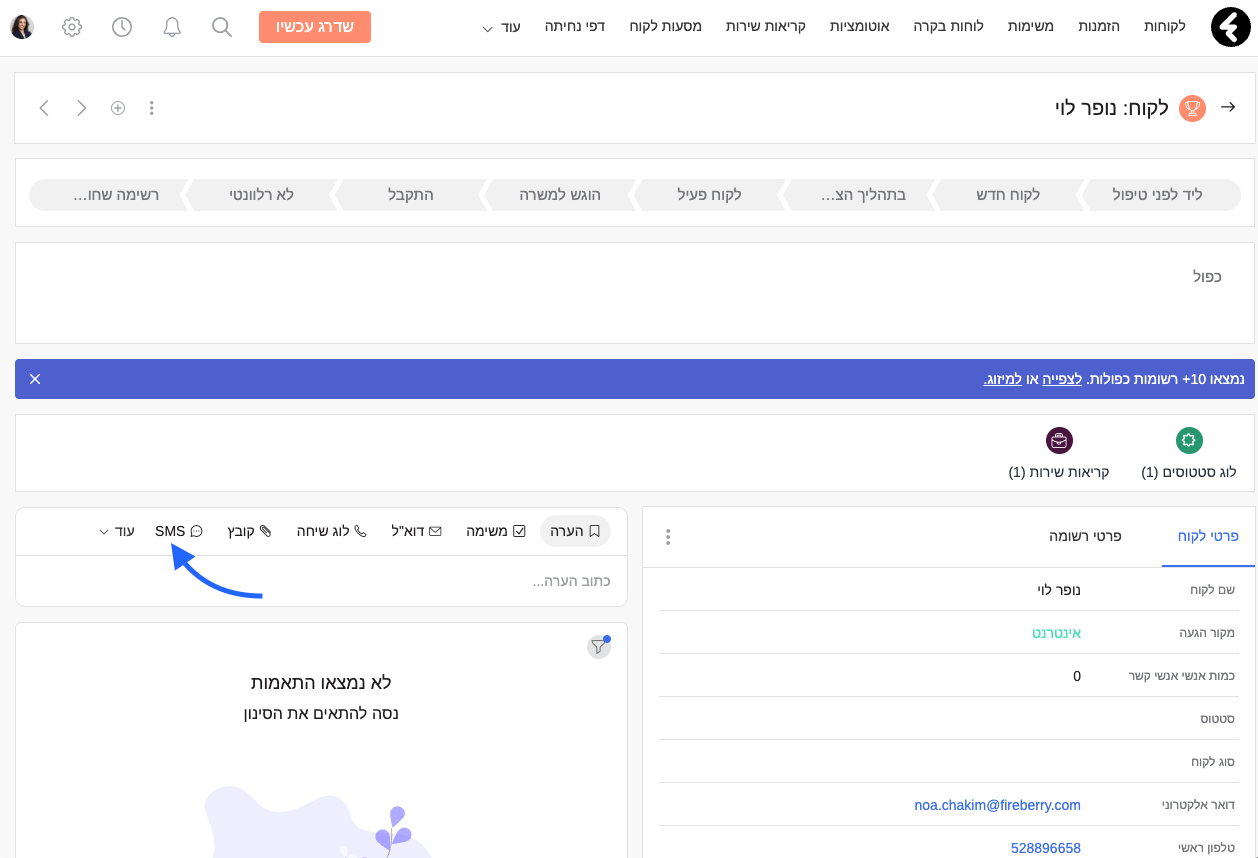1258x858 pixels.
Task: Click the email noa.chakim@fireberry.com
Action: pos(998,805)
